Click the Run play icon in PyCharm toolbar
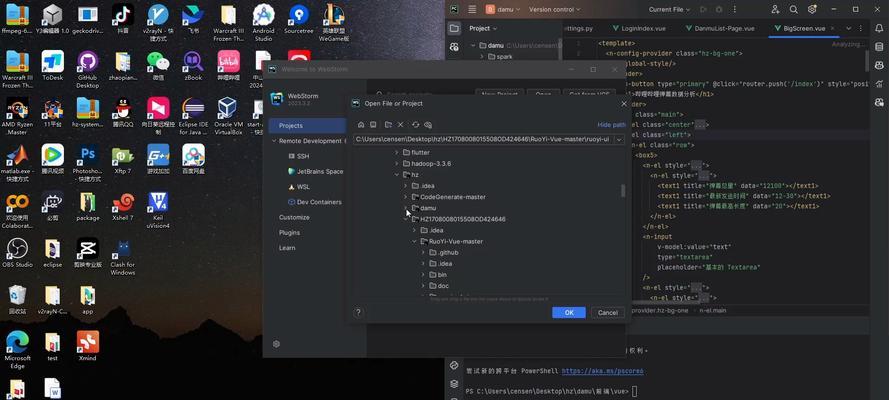This screenshot has width=889, height=400. tap(704, 9)
